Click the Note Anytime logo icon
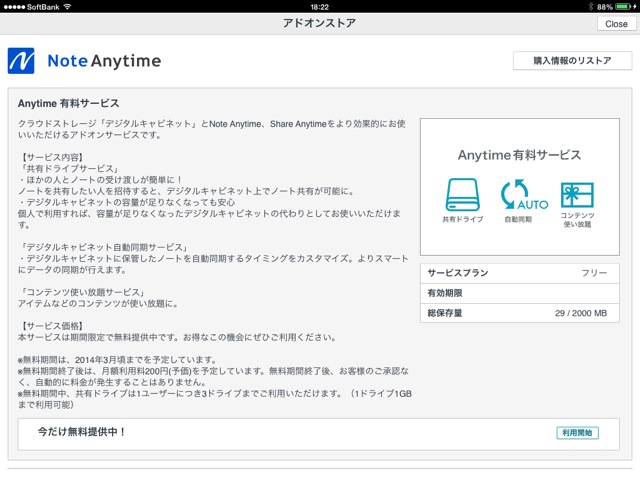This screenshot has height=480, width=640. (21, 61)
